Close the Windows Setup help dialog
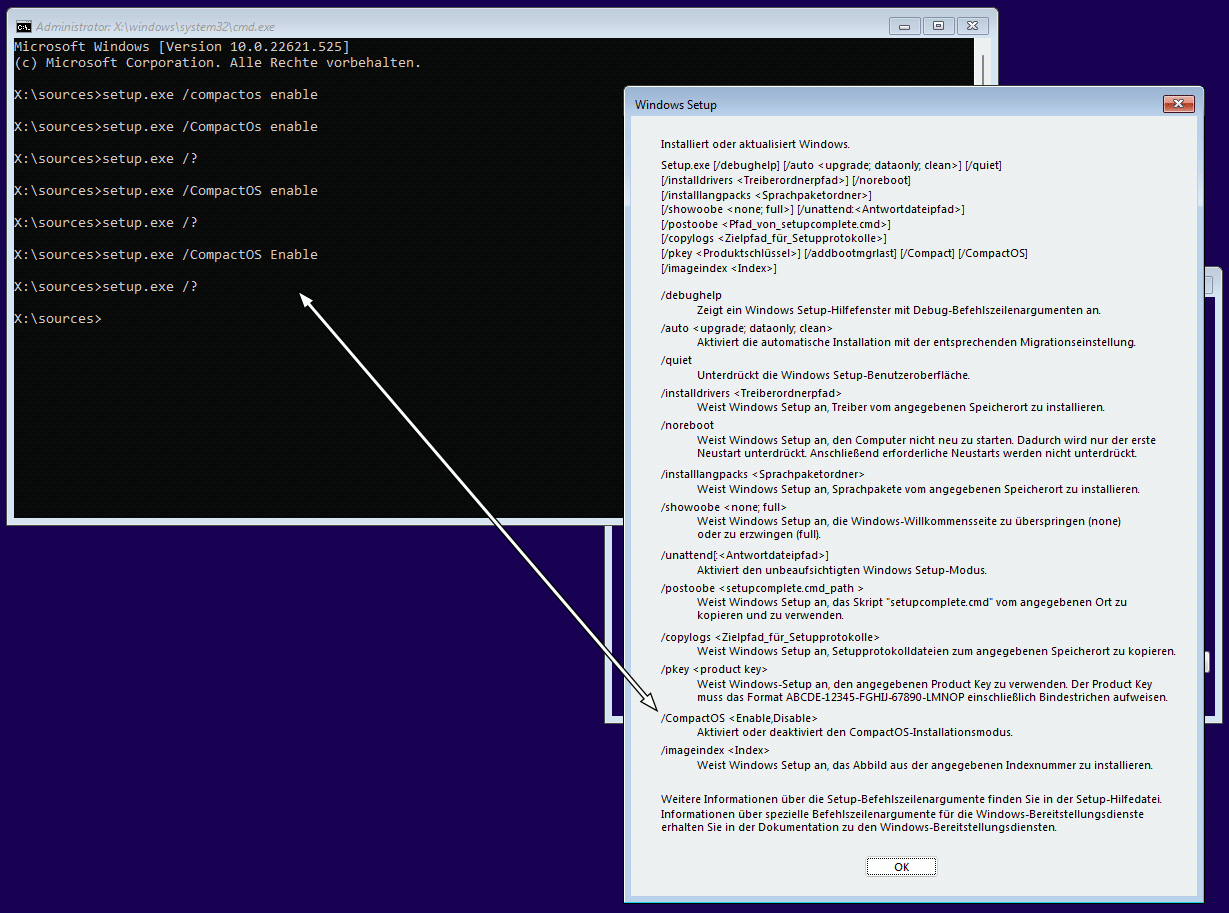1229x913 pixels. coord(1177,105)
